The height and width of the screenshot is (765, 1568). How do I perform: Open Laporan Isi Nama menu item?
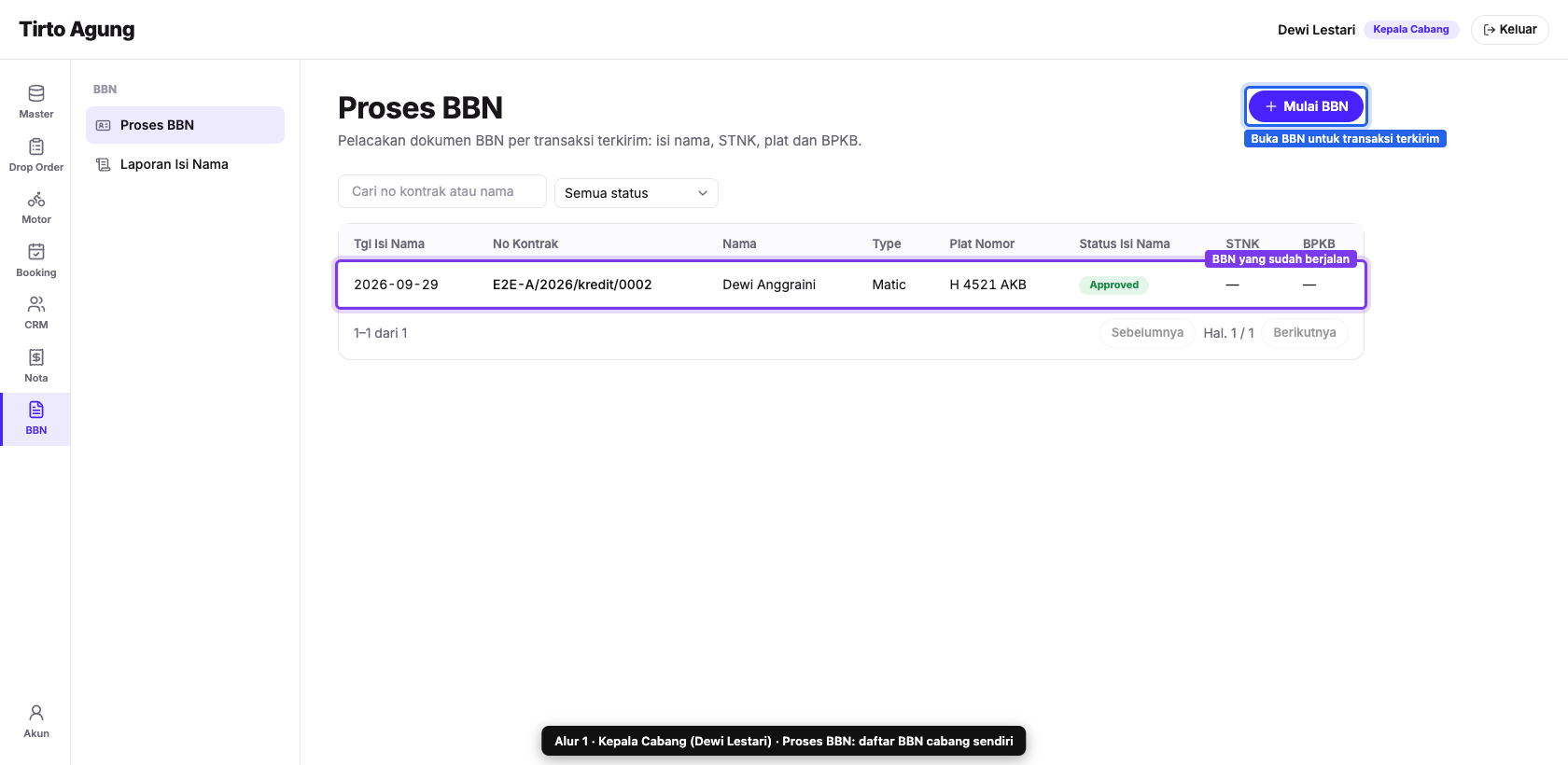tap(185, 164)
